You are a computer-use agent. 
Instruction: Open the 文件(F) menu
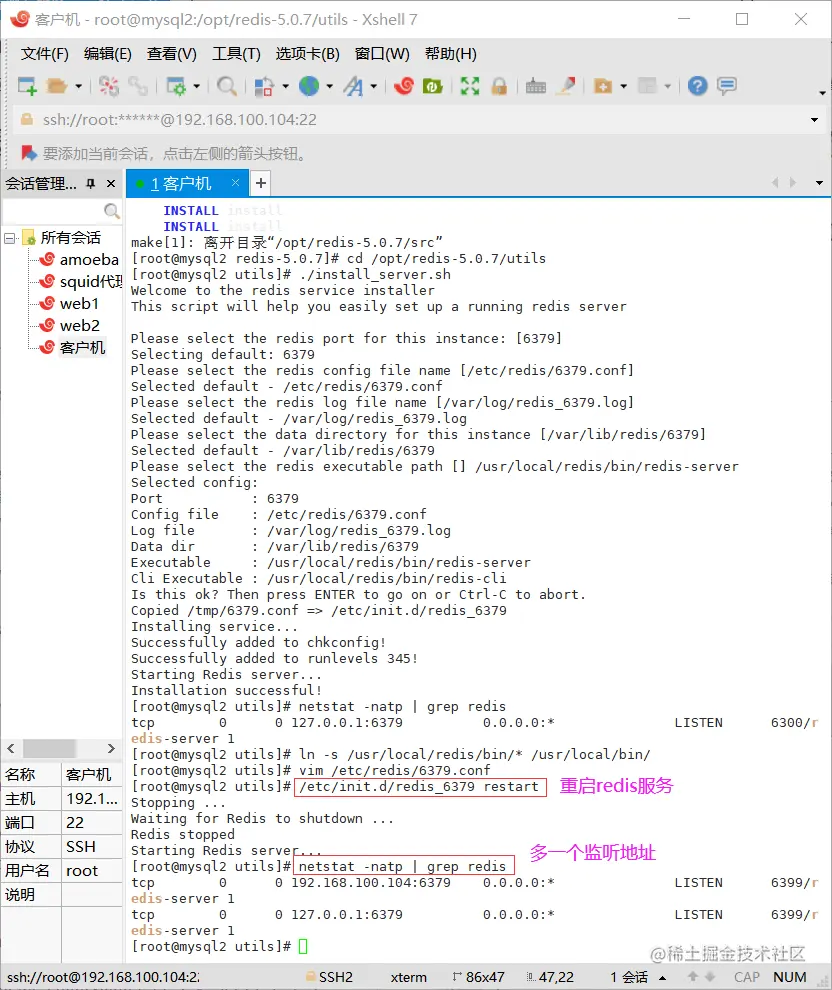(44, 54)
